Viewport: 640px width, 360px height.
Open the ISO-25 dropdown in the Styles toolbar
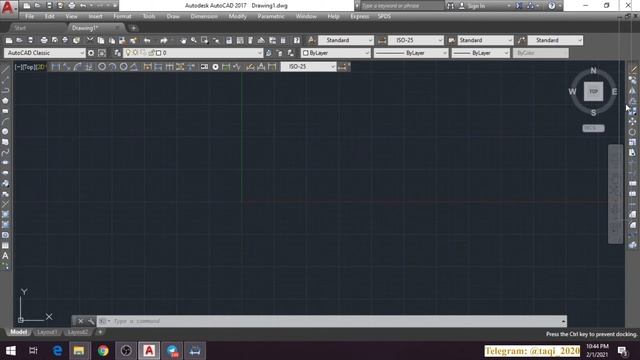coord(416,40)
